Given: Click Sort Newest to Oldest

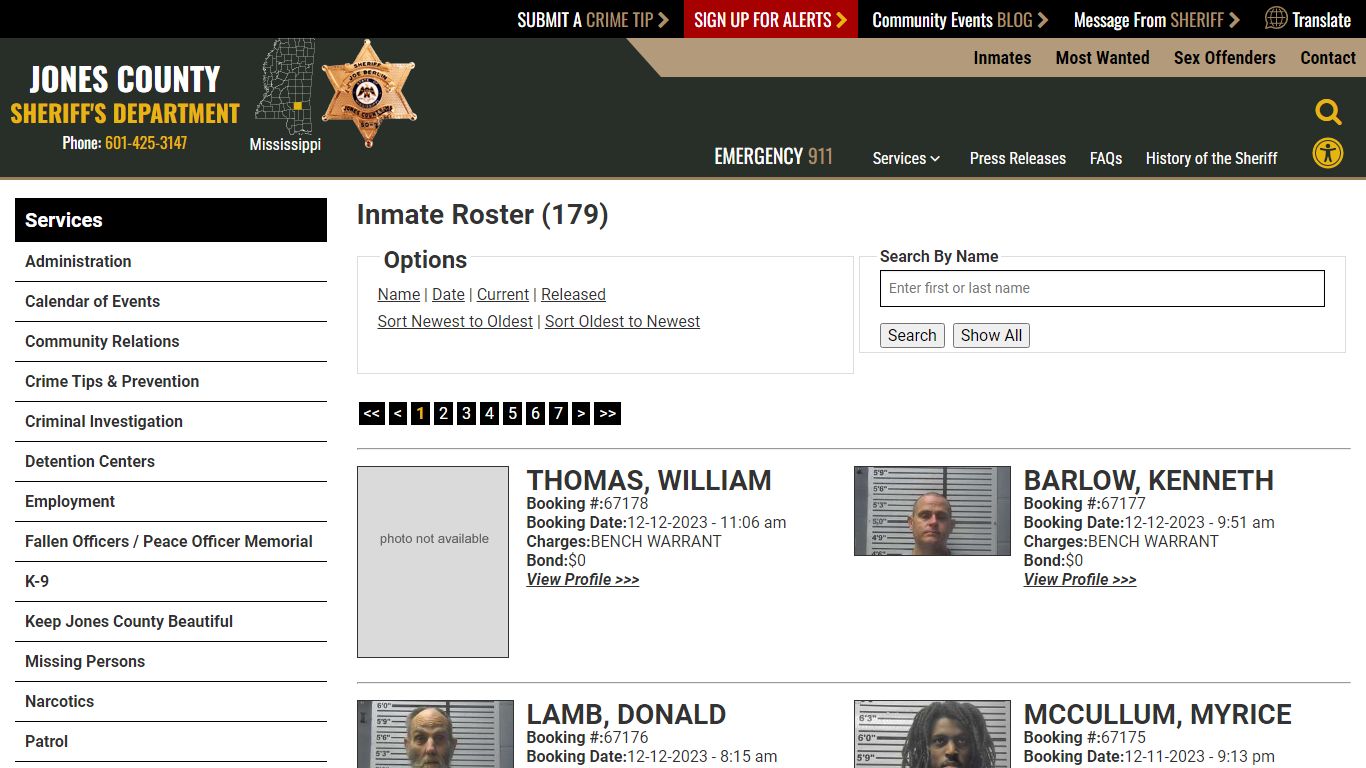Looking at the screenshot, I should click(455, 321).
